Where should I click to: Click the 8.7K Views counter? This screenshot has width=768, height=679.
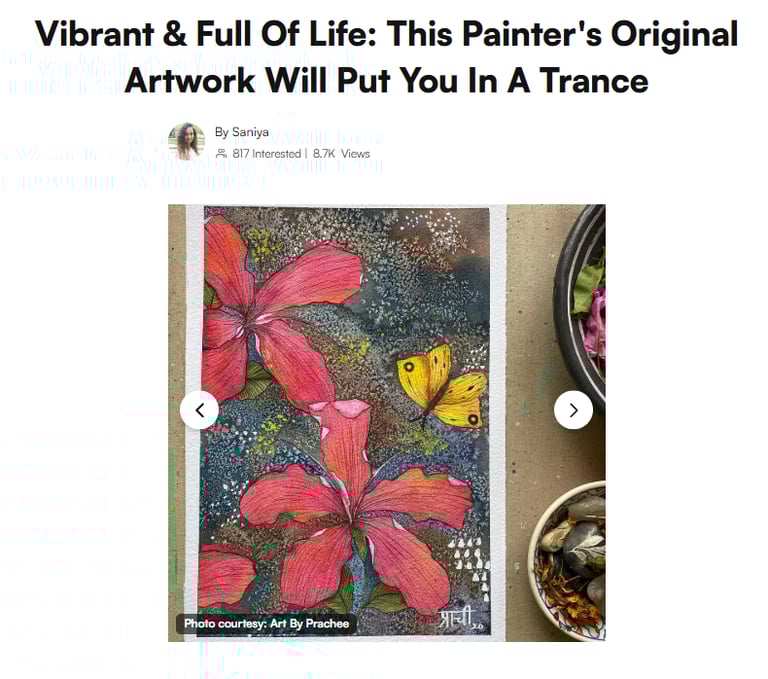pos(341,154)
